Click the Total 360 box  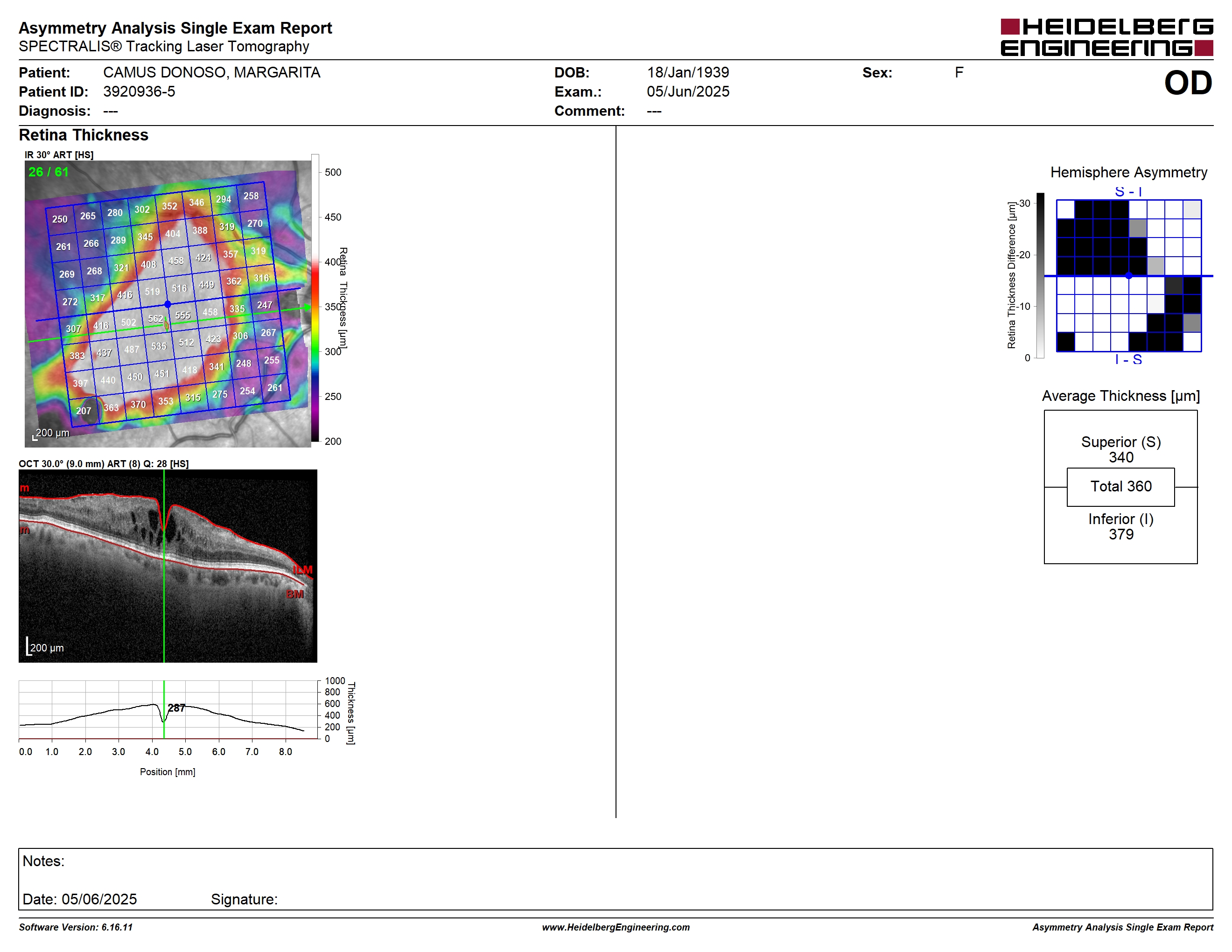point(1121,487)
